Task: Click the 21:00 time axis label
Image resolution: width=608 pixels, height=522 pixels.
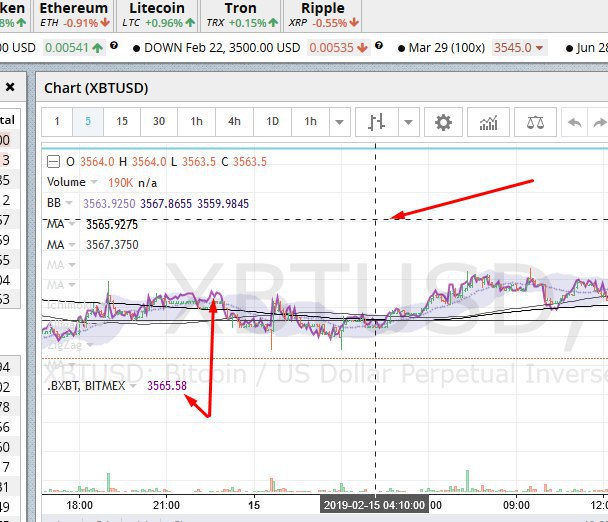Action: click(x=166, y=505)
